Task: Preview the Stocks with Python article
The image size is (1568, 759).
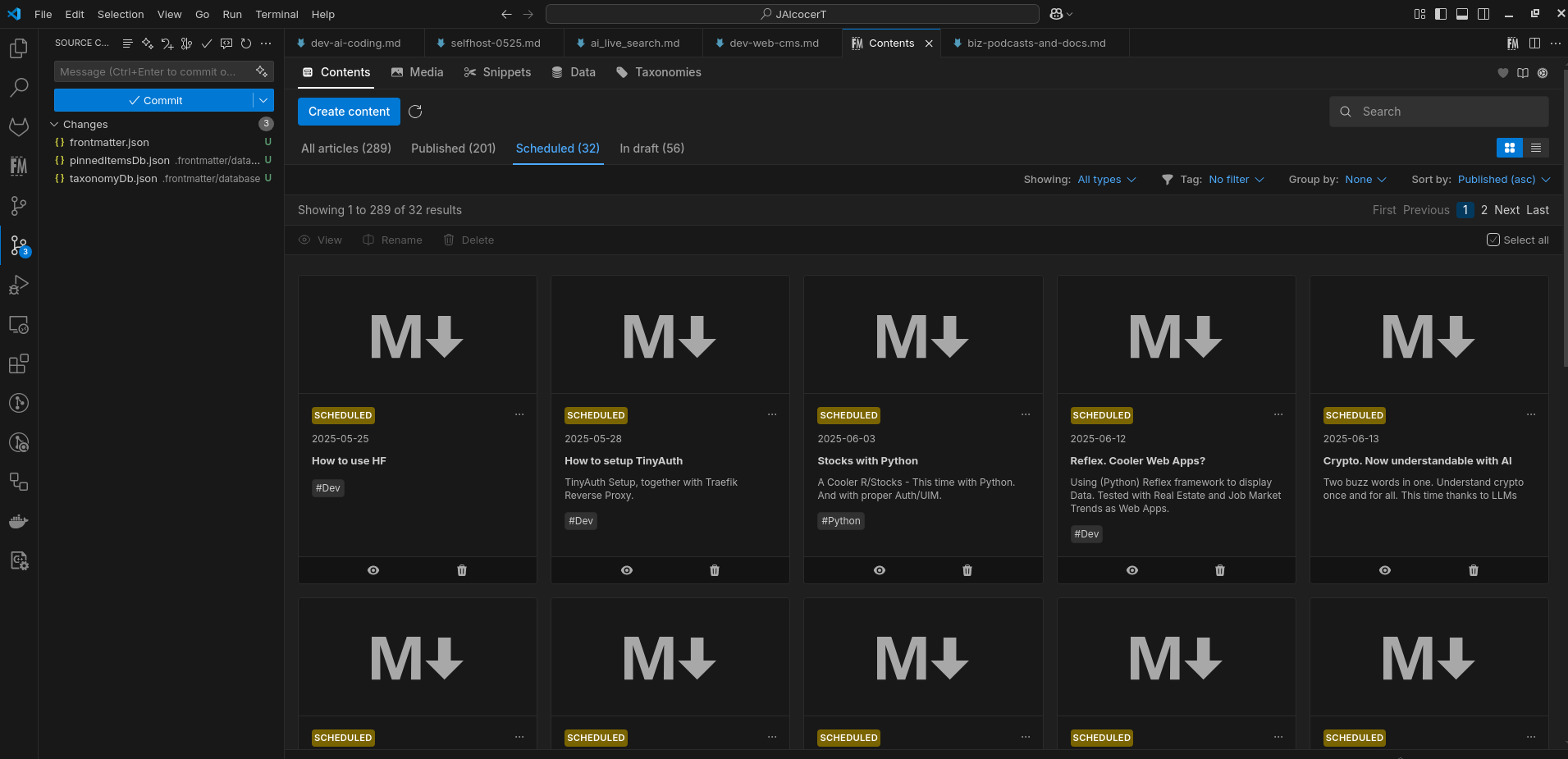Action: tap(880, 570)
